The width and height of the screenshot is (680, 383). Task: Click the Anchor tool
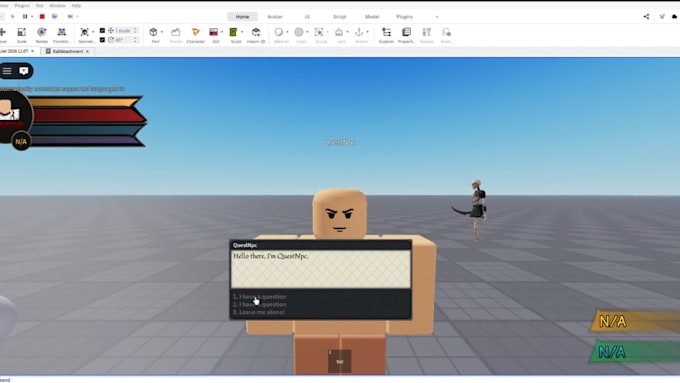[360, 35]
